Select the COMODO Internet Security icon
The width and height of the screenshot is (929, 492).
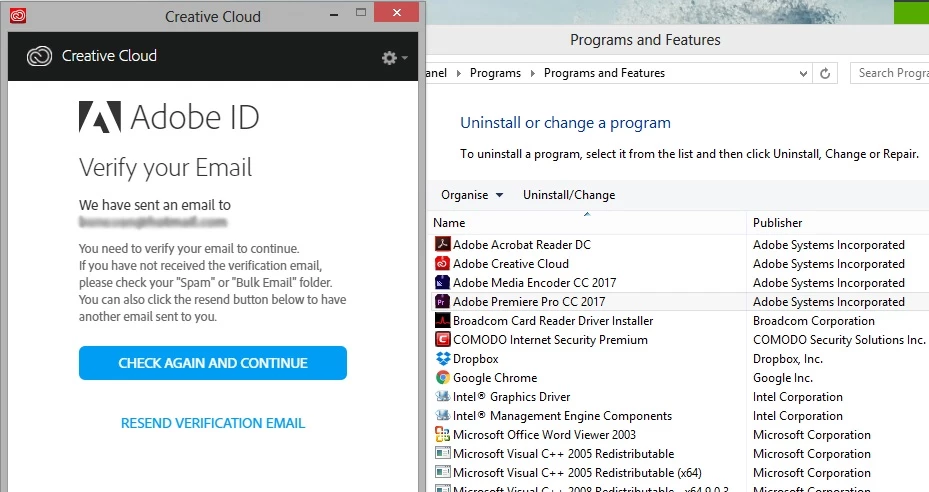pyautogui.click(x=443, y=339)
